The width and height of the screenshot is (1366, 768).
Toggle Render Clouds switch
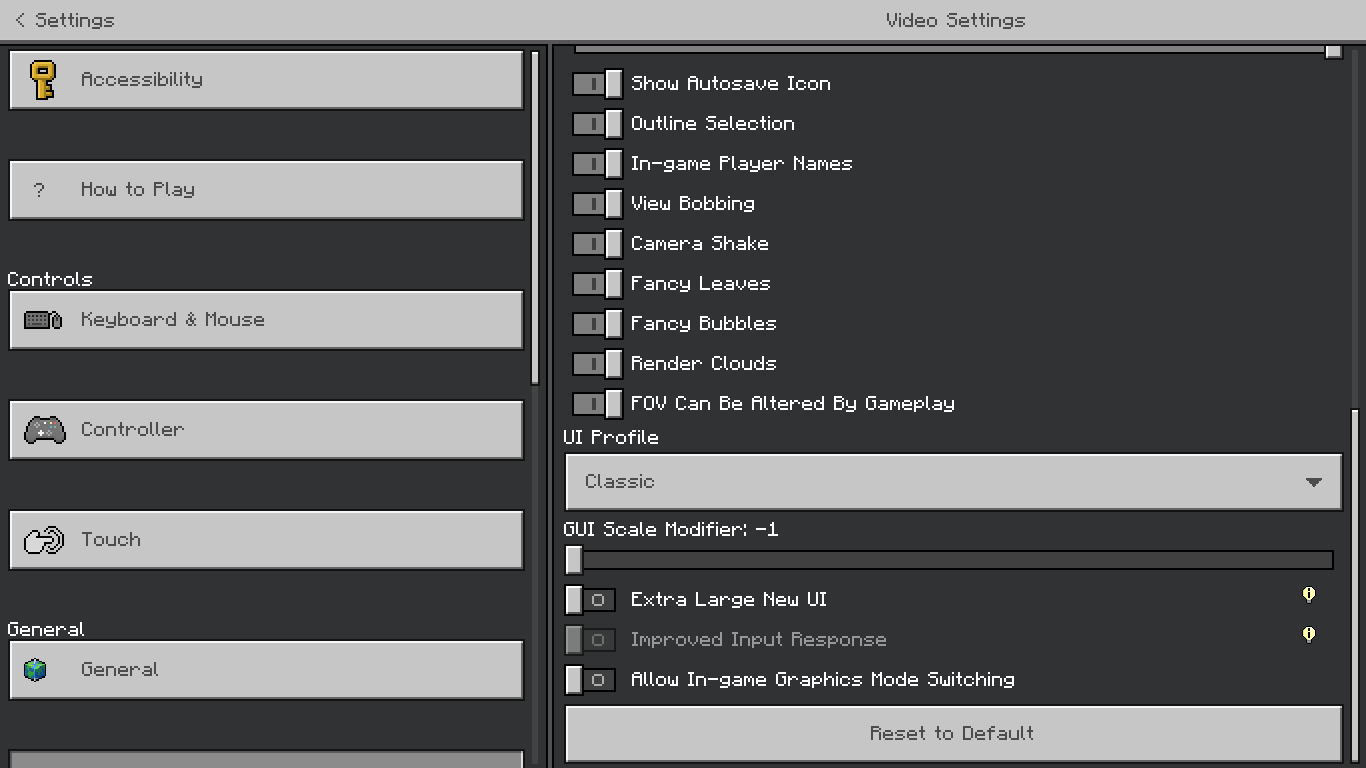[x=597, y=364]
